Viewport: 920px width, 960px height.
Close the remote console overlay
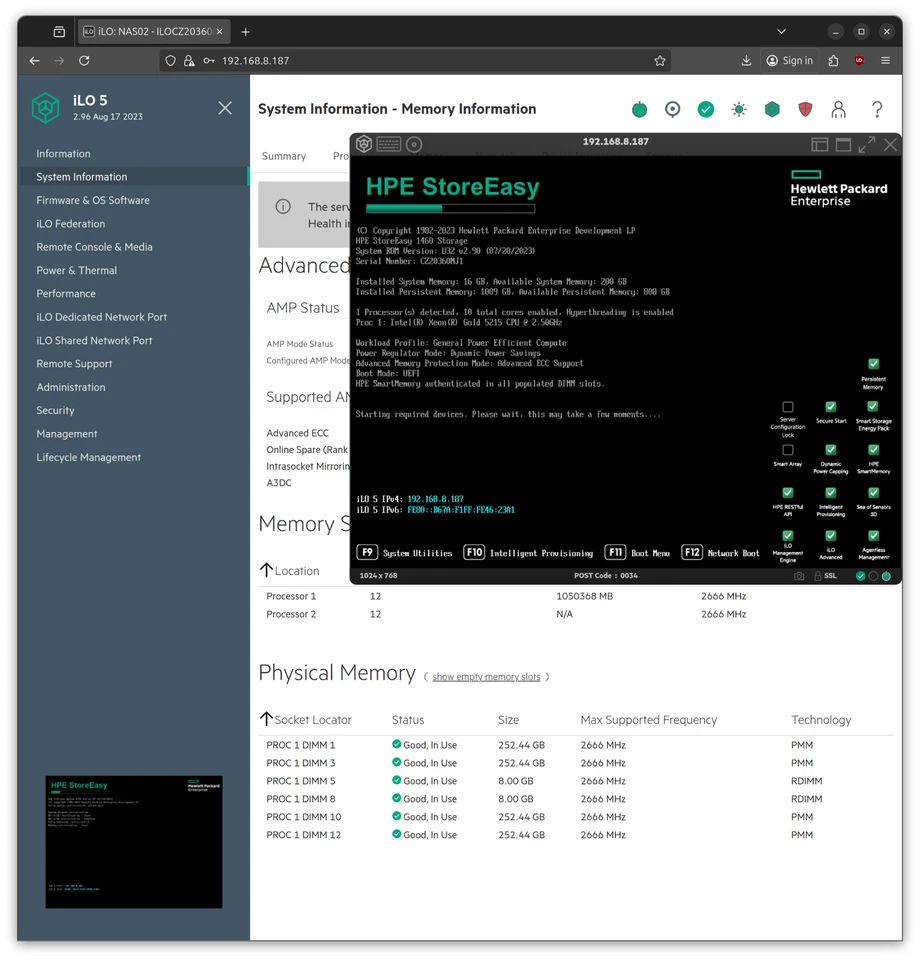pos(890,144)
